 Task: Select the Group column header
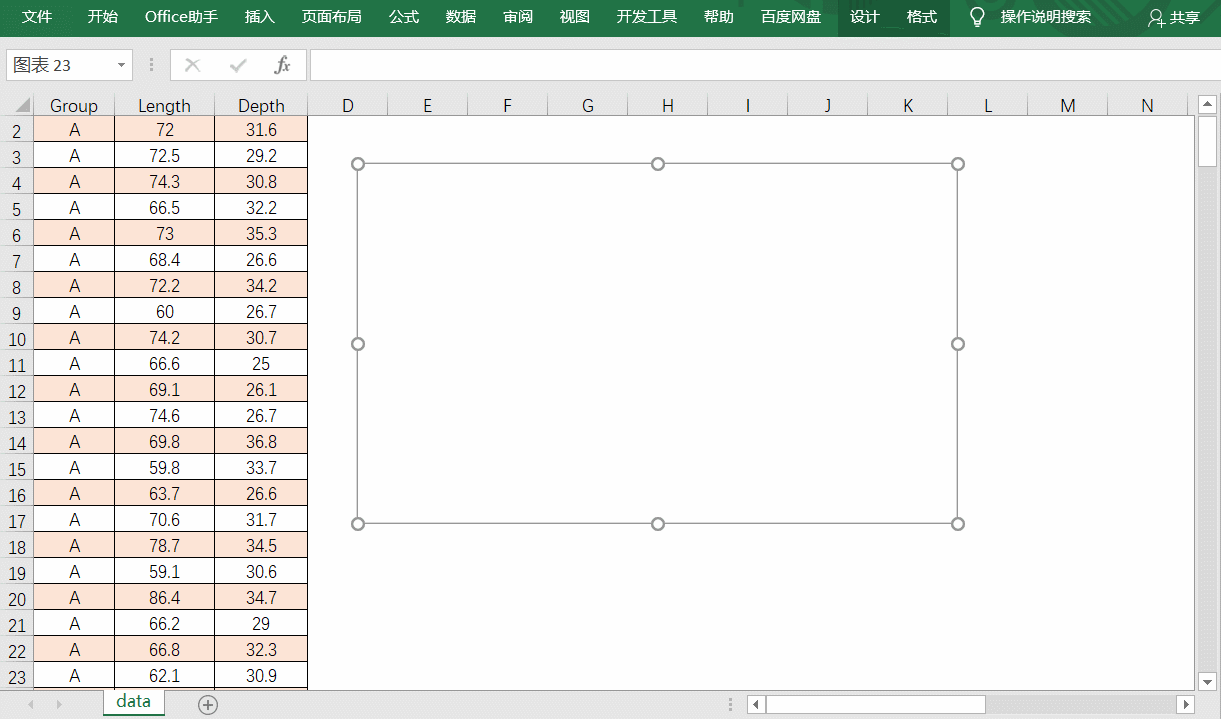(x=74, y=105)
